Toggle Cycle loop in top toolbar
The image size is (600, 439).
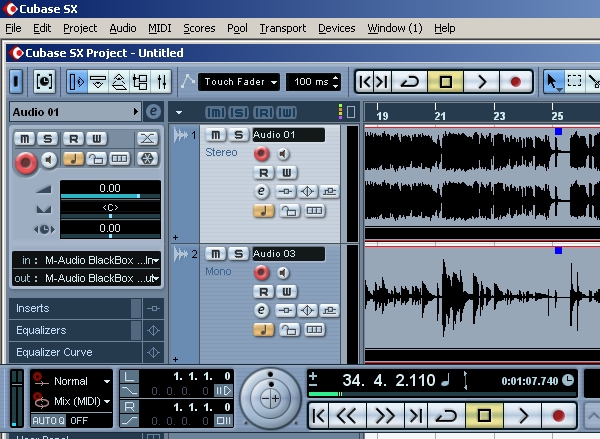click(x=409, y=82)
